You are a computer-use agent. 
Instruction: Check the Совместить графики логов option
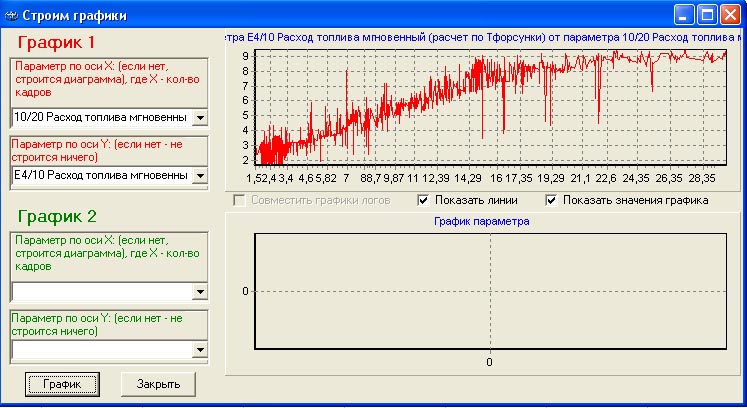239,200
